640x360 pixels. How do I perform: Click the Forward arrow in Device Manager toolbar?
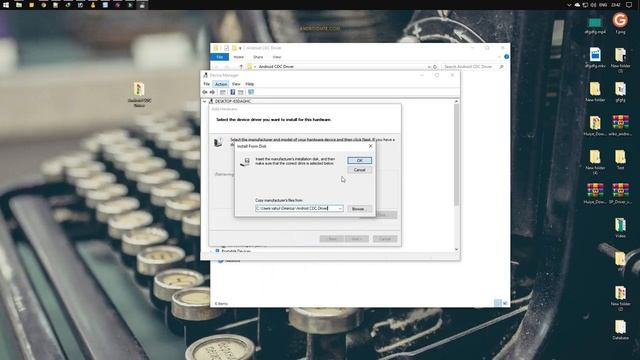click(x=212, y=92)
